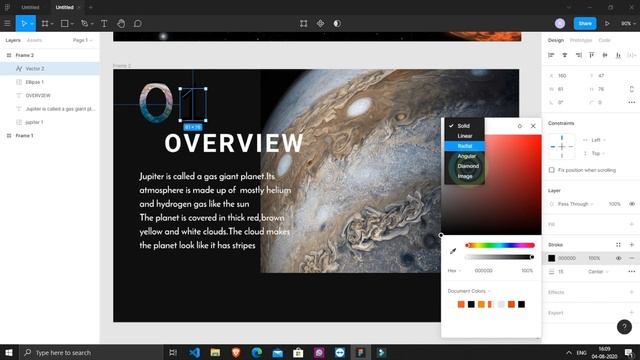The image size is (640, 360).
Task: Add an effect with the Effects plus button
Action: coord(632,292)
